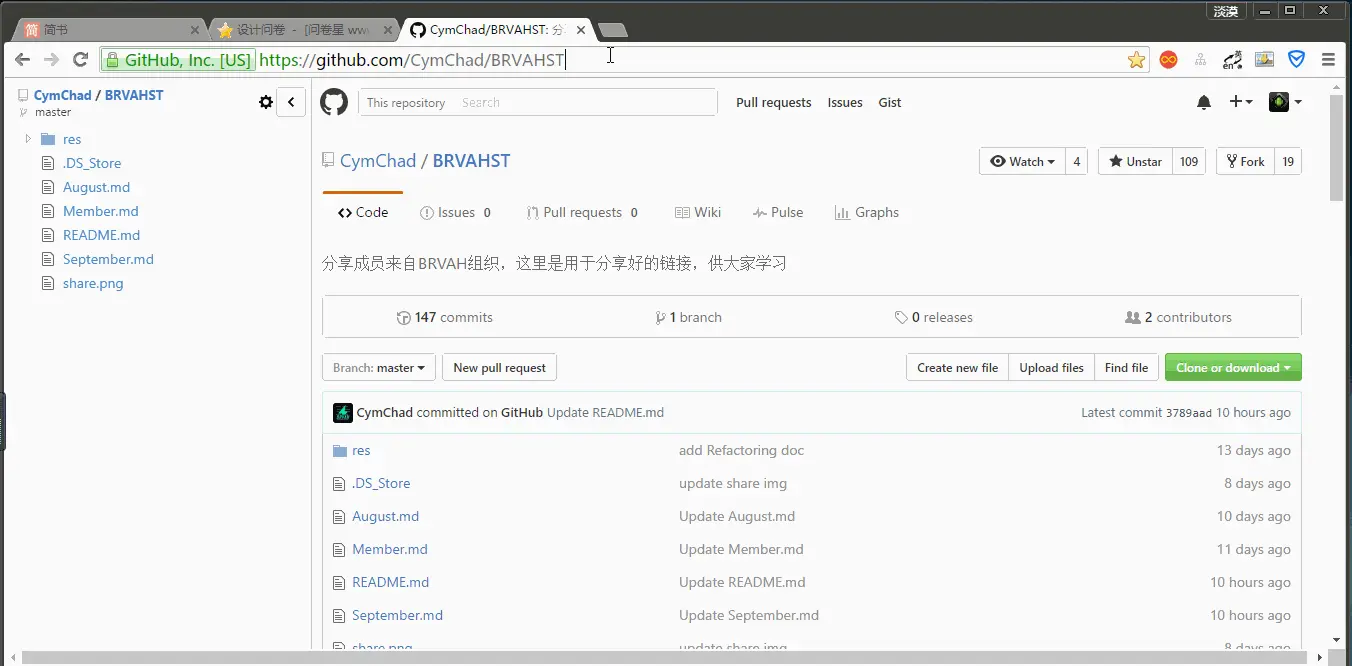
Task: Click the commit author avatar
Action: tap(343, 412)
